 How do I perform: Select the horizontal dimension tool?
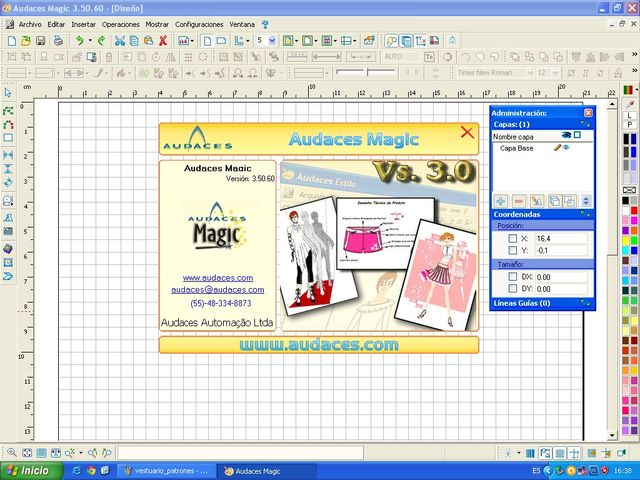8,155
